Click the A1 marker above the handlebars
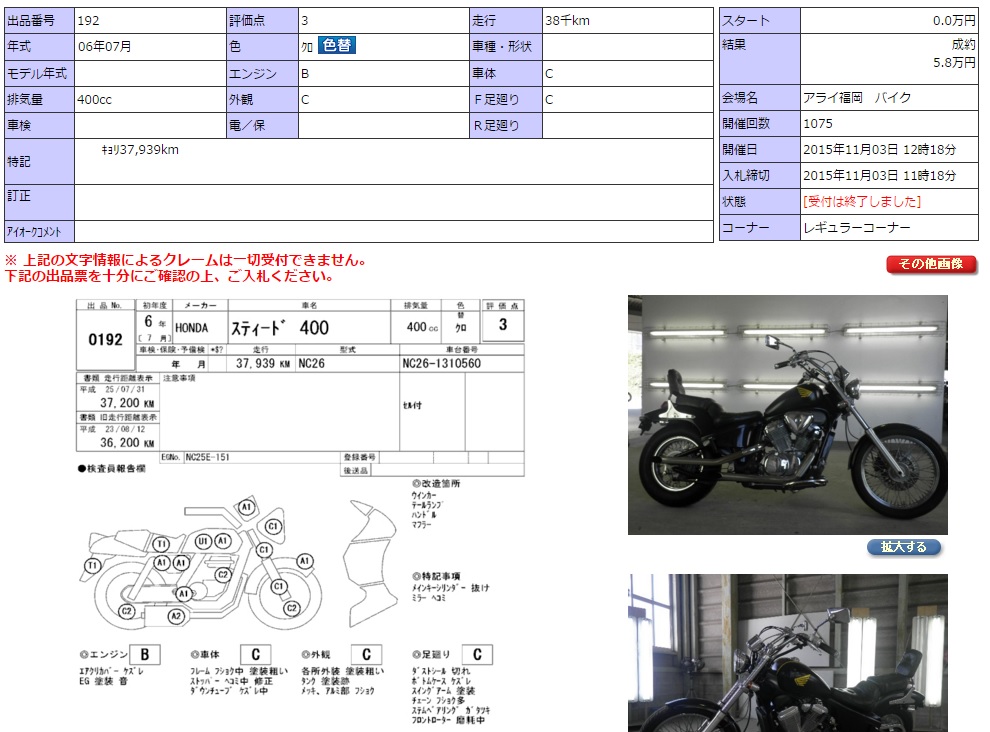 point(246,507)
